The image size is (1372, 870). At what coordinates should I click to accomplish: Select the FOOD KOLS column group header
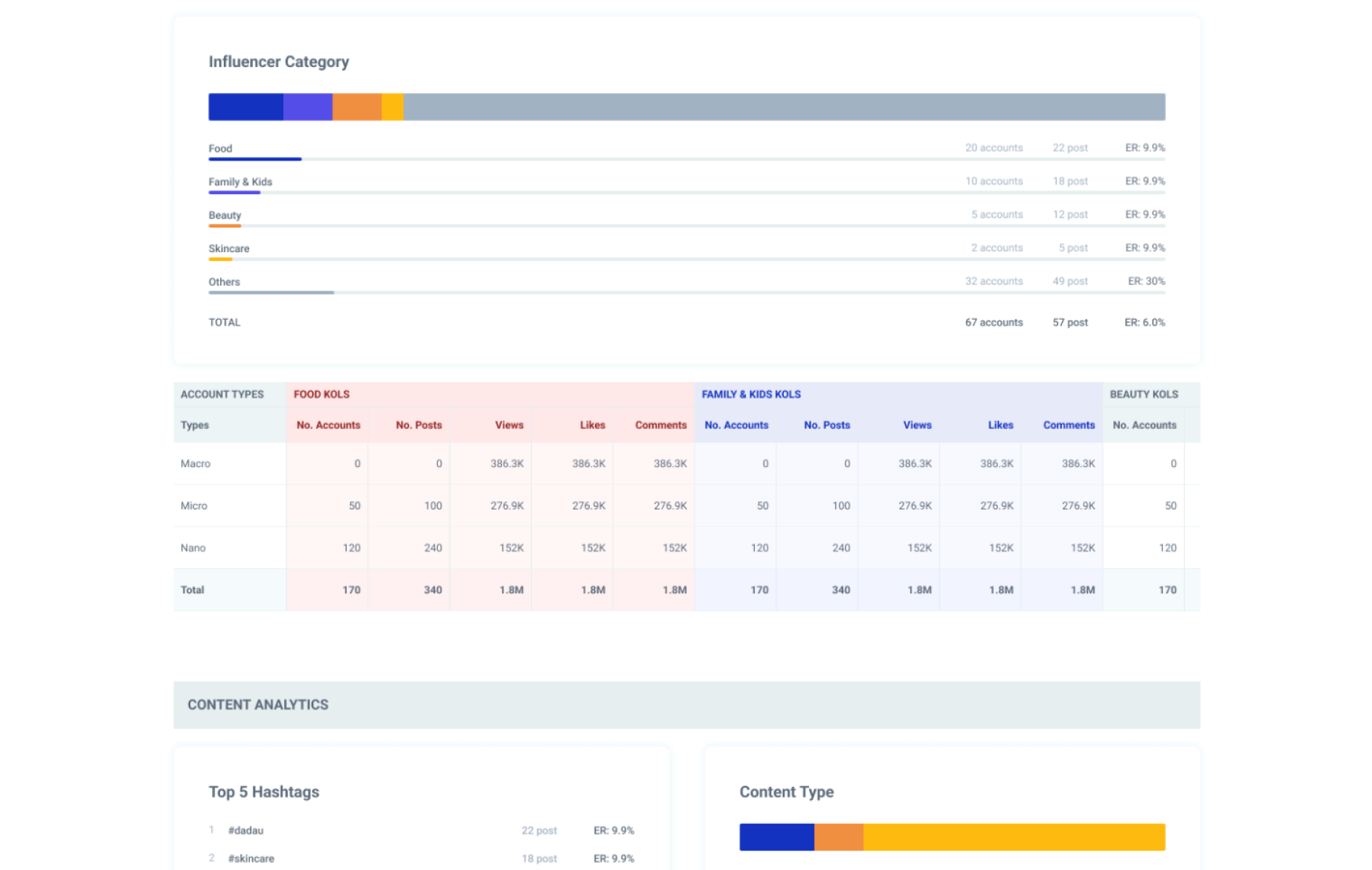click(321, 395)
